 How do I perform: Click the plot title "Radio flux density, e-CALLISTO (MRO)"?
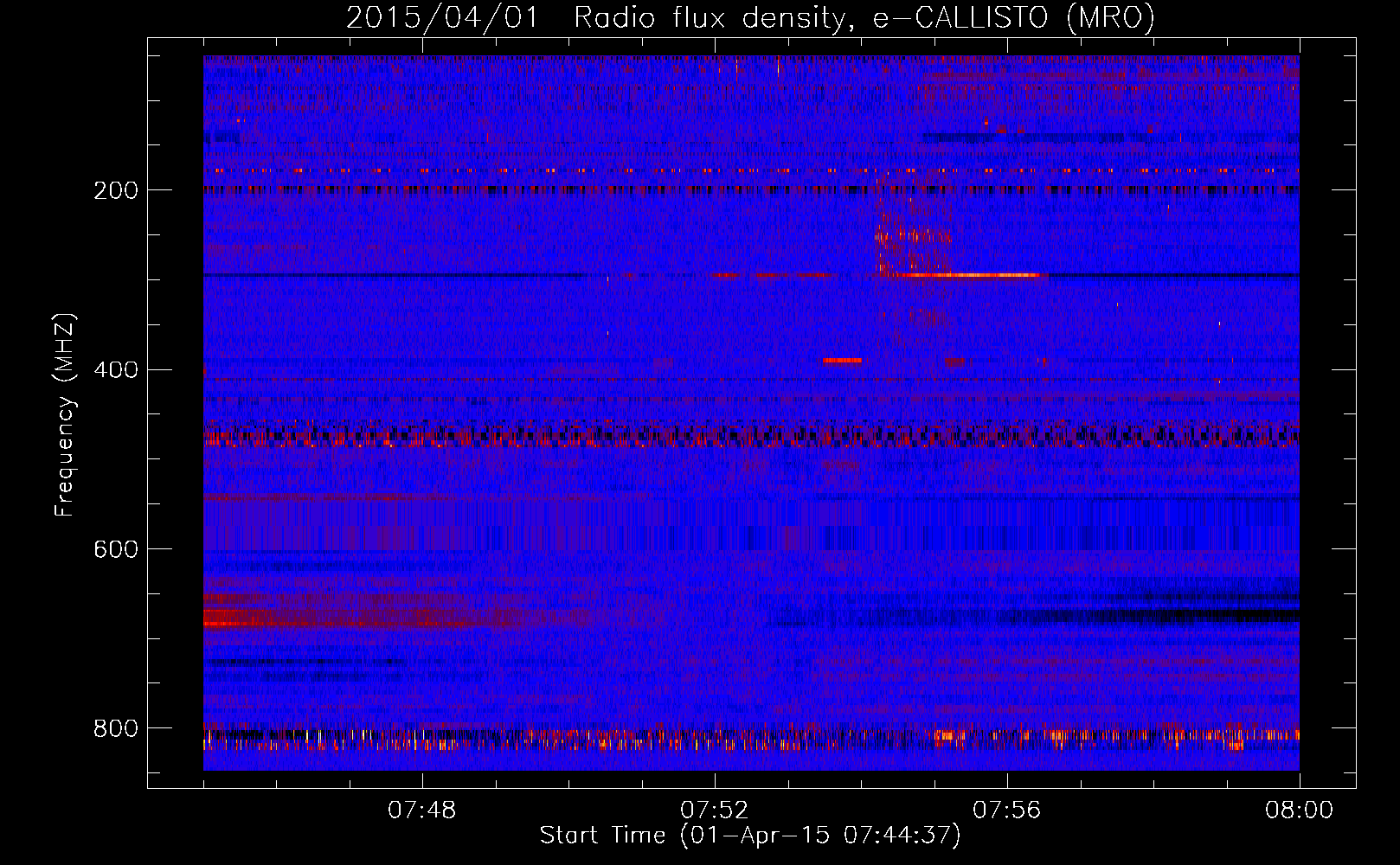[864, 18]
